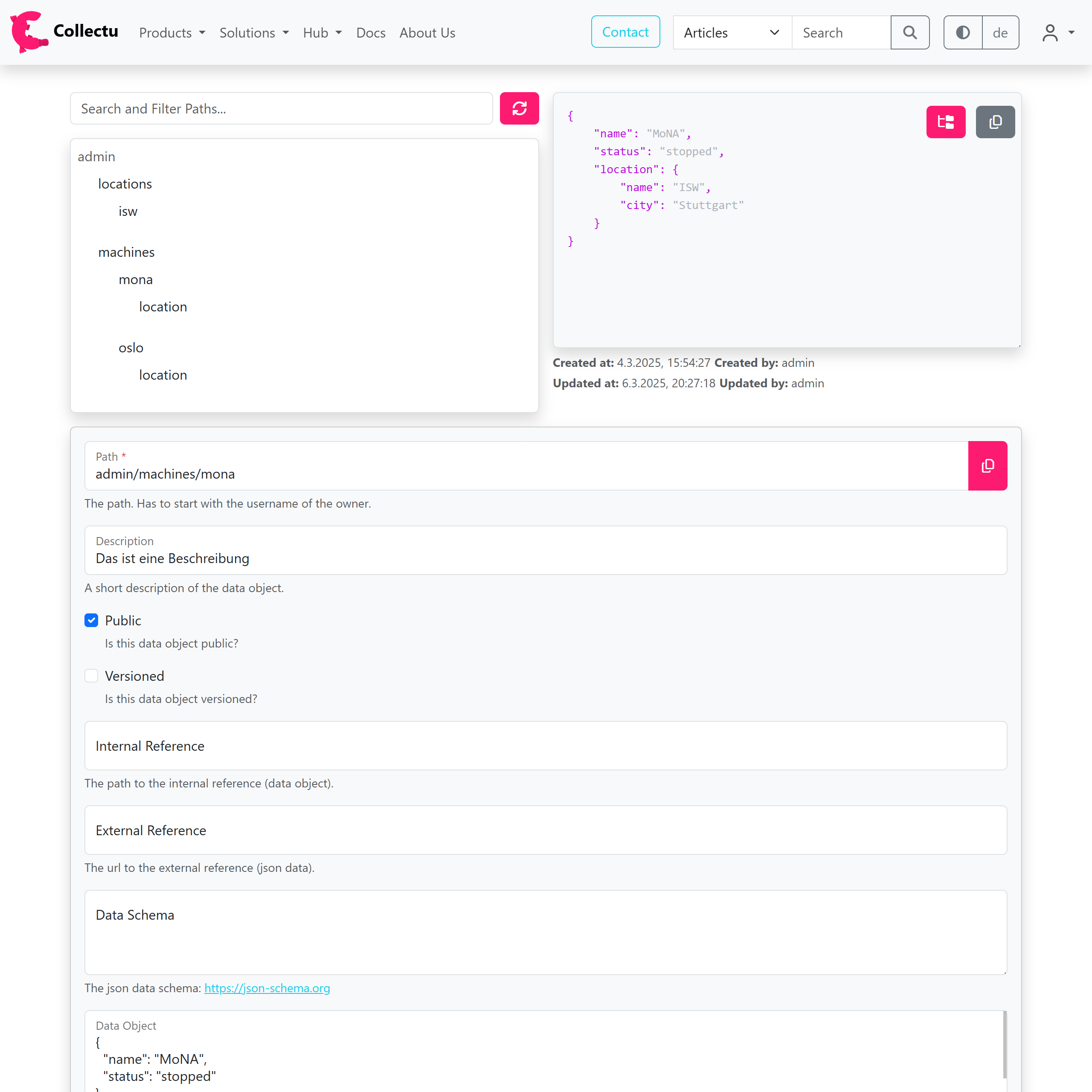
Task: Enable the Versioned checkbox
Action: pos(91,675)
